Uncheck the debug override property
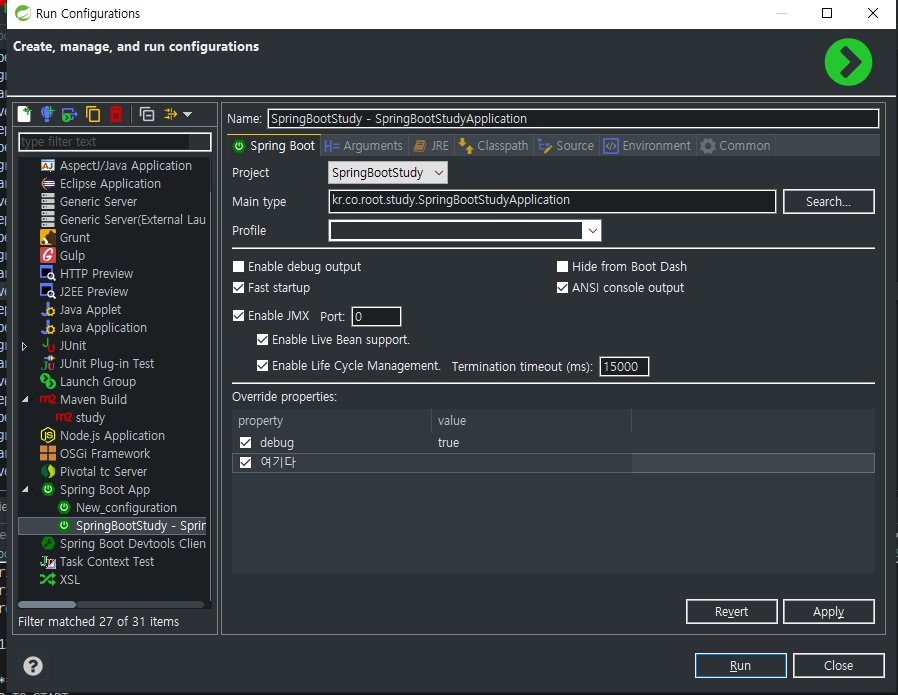The height and width of the screenshot is (695, 898). point(246,443)
